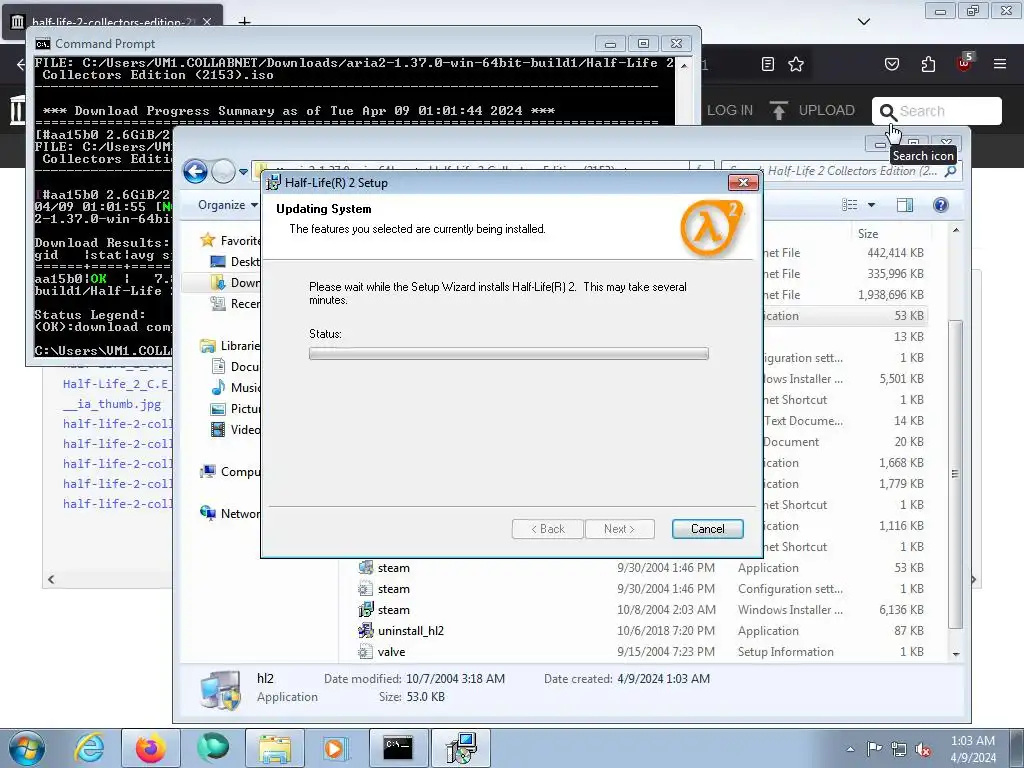Open the __ia_thumb.jpg file link

click(x=112, y=404)
